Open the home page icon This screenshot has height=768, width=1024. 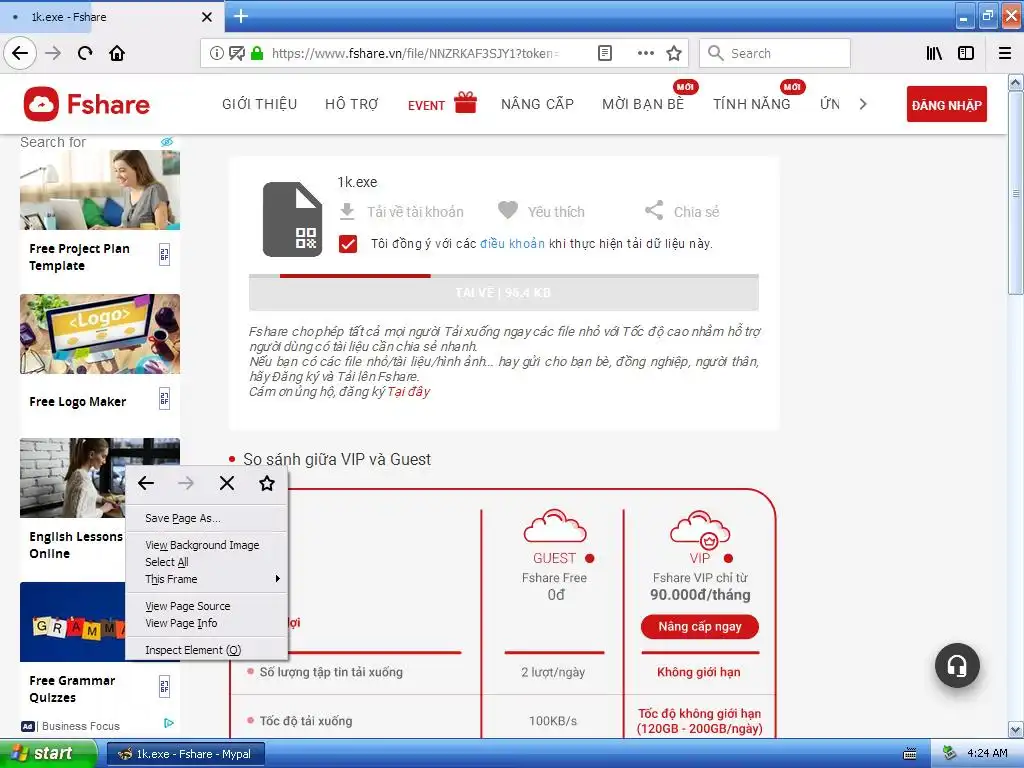pyautogui.click(x=117, y=53)
